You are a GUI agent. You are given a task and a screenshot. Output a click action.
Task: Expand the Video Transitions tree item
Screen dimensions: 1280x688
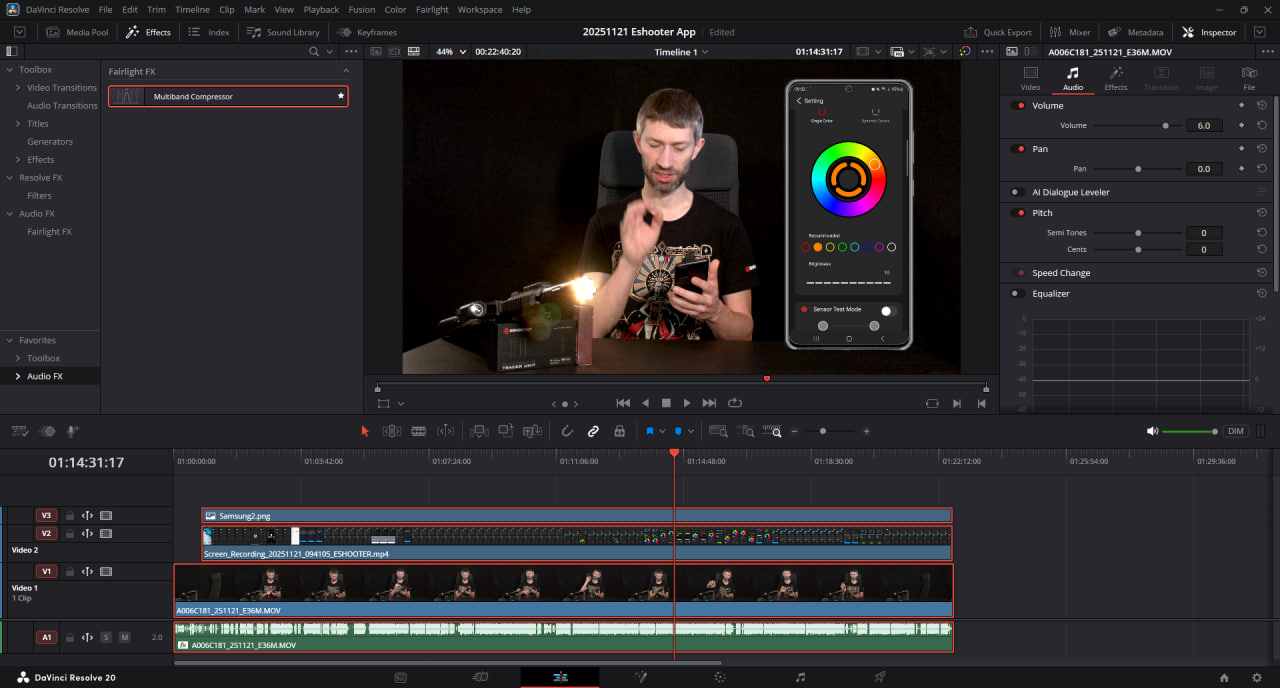(18, 88)
